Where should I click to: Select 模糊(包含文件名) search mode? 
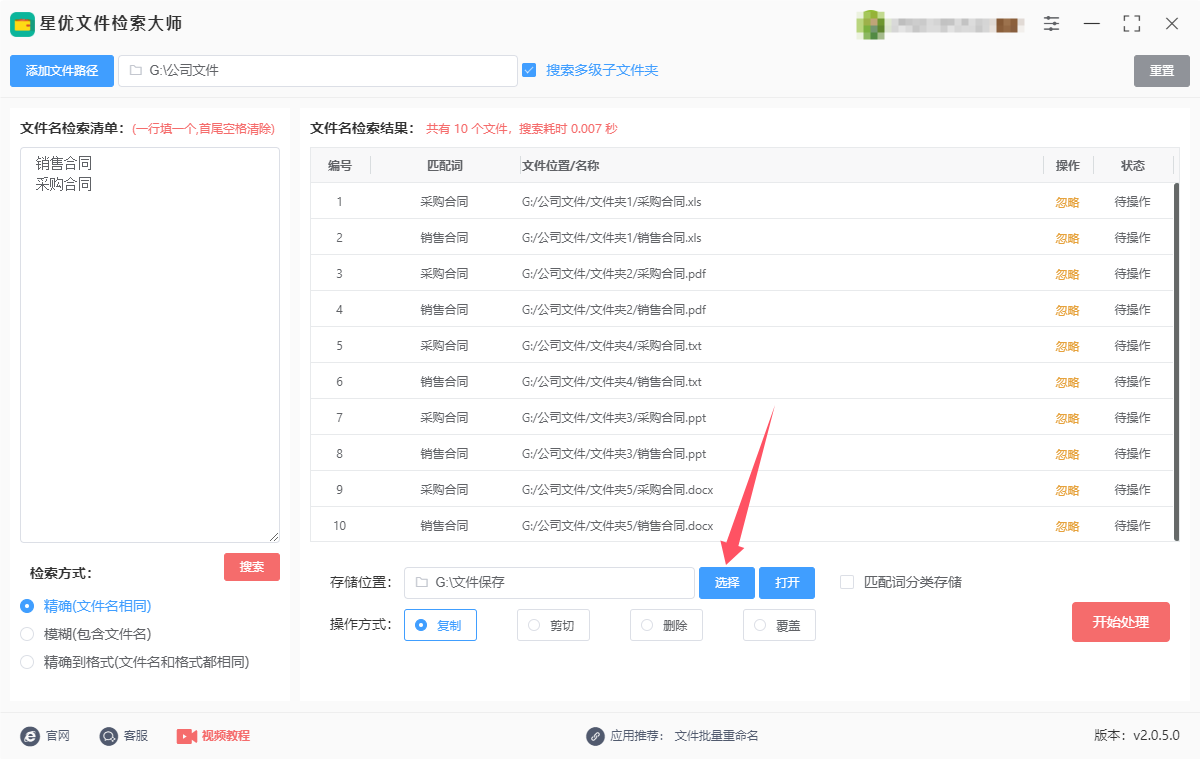point(27,634)
